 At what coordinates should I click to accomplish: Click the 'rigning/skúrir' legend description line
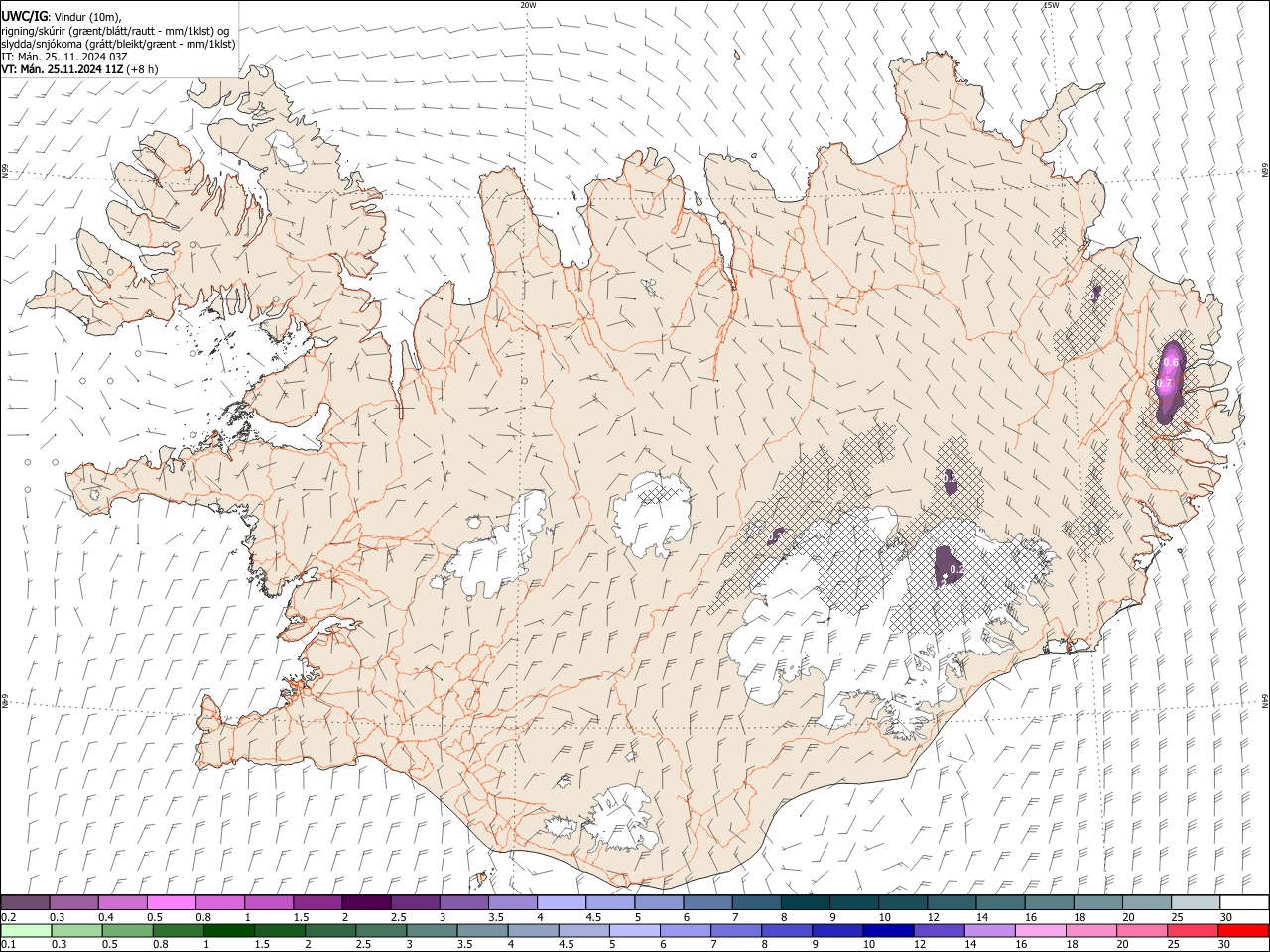(x=114, y=31)
